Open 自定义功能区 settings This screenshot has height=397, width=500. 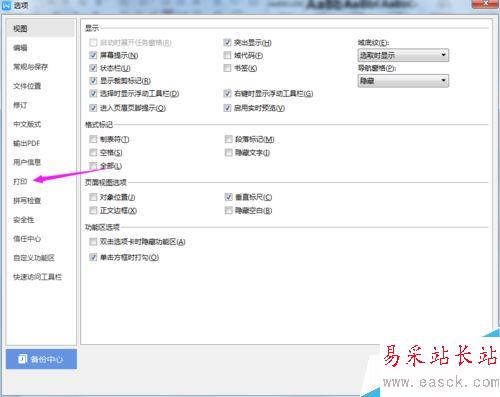point(34,258)
